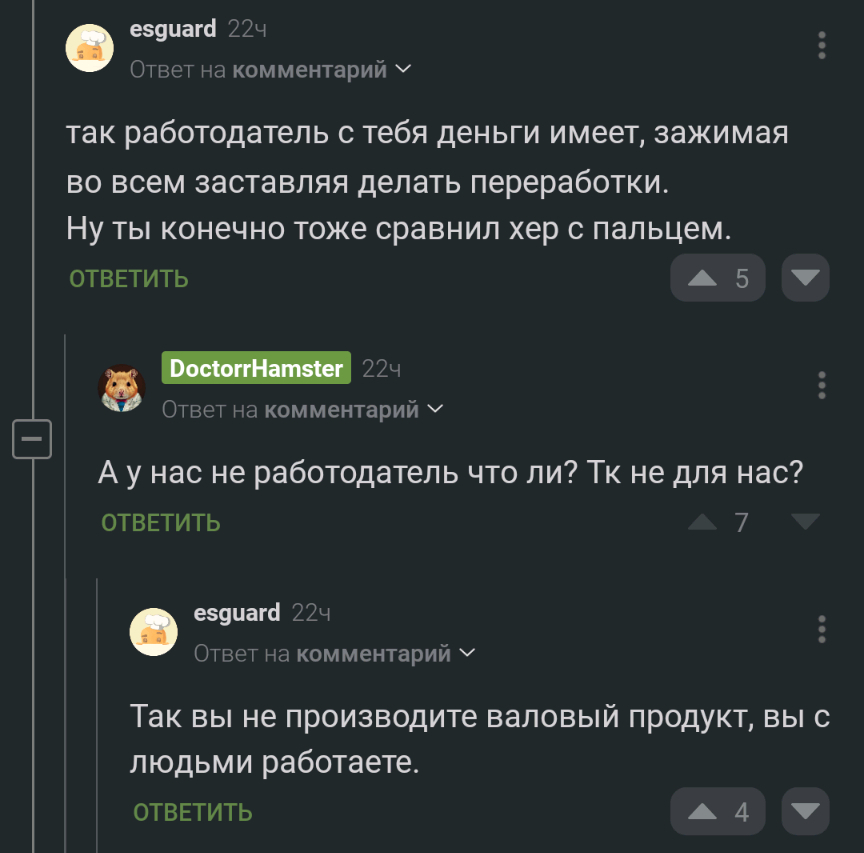864x853 pixels.
Task: Open DoctorrHamster's profile via green username
Action: 256,368
